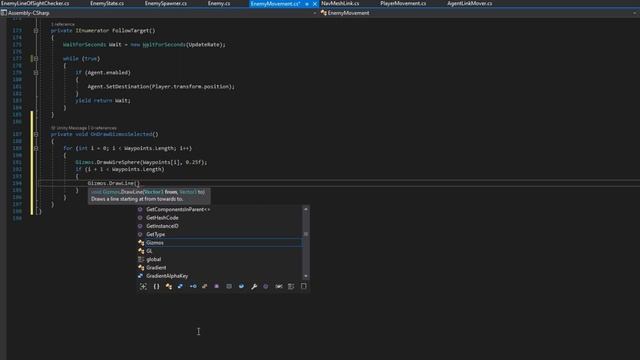Open the Assembly-CSharp project selector

tap(159, 13)
